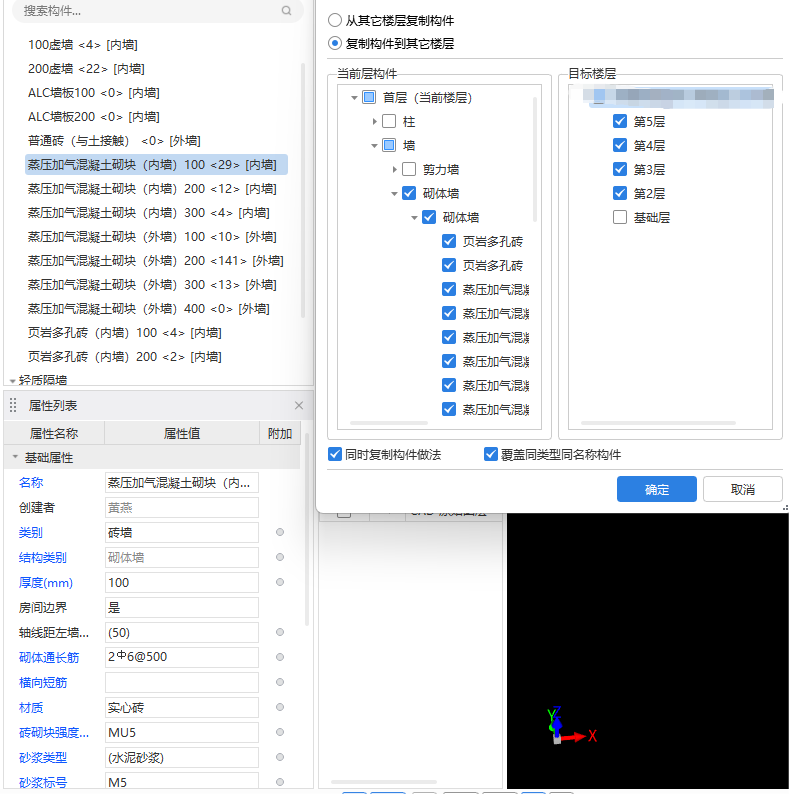789x794 pixels.
Task: Select 普通砖 (与土接触) <0> [外墙]
Action: pos(114,141)
